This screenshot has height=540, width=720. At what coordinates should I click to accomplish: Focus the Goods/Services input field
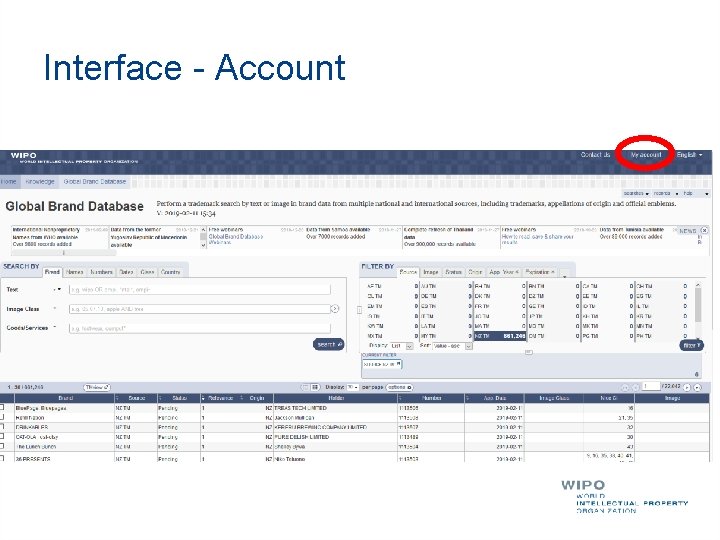click(x=200, y=328)
